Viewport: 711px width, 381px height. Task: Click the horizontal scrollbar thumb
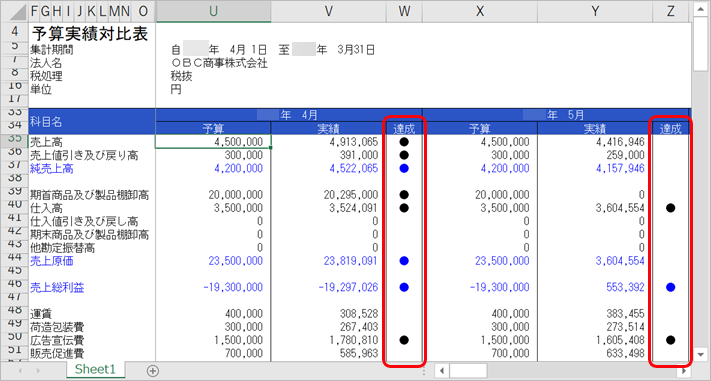pyautogui.click(x=468, y=371)
